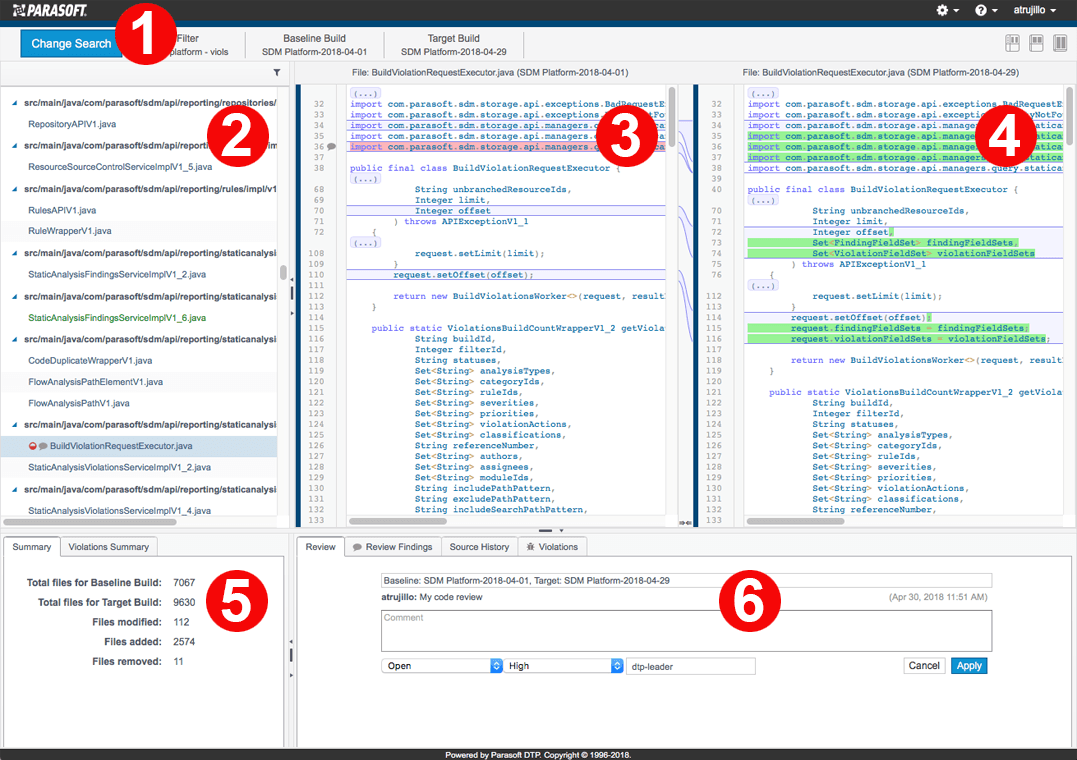The height and width of the screenshot is (760, 1077).
Task: Open the help question mark menu
Action: [985, 10]
